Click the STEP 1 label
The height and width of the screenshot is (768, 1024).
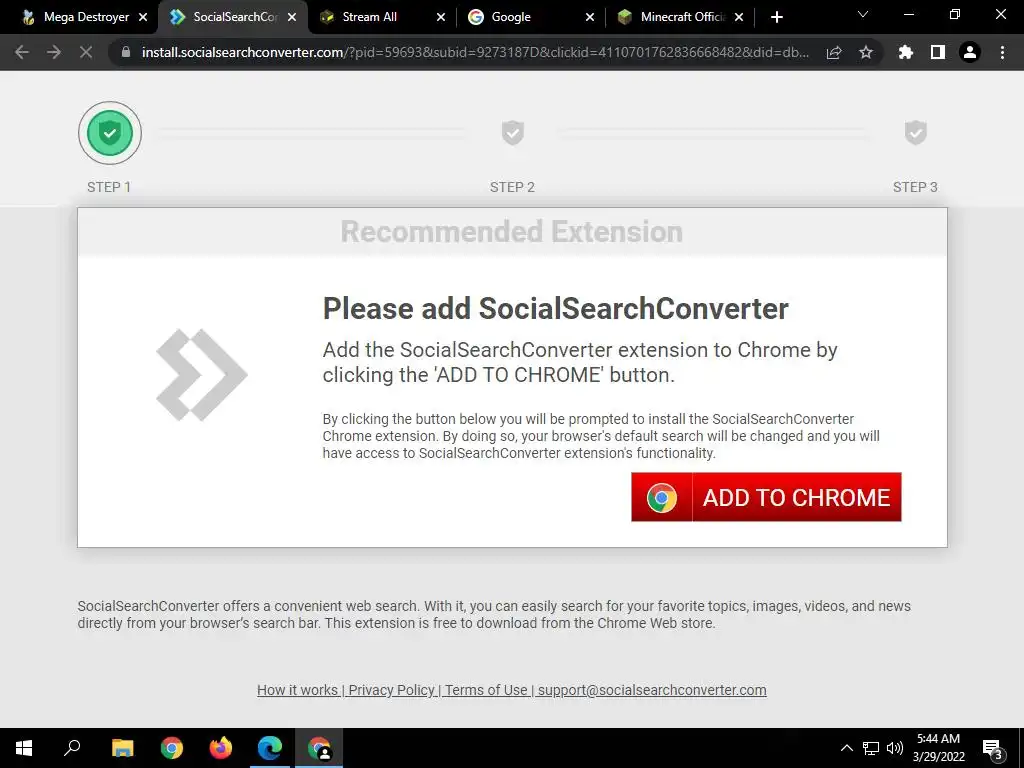click(x=109, y=187)
